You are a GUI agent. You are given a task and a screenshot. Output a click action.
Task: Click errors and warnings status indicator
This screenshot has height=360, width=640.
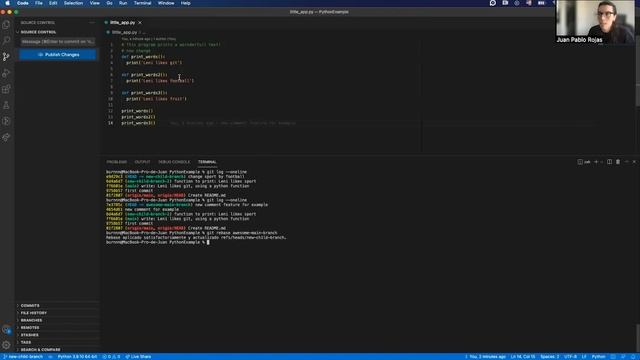click(111, 357)
